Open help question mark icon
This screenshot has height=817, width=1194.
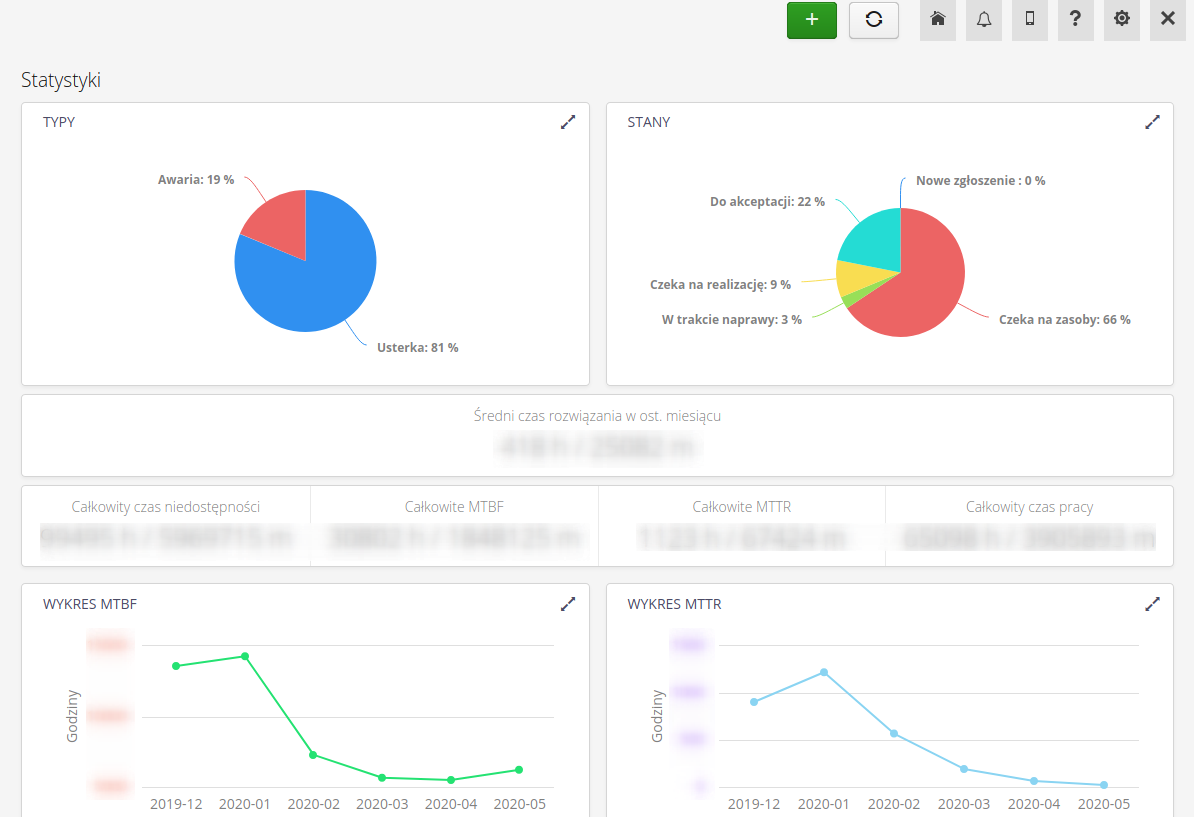tap(1075, 20)
